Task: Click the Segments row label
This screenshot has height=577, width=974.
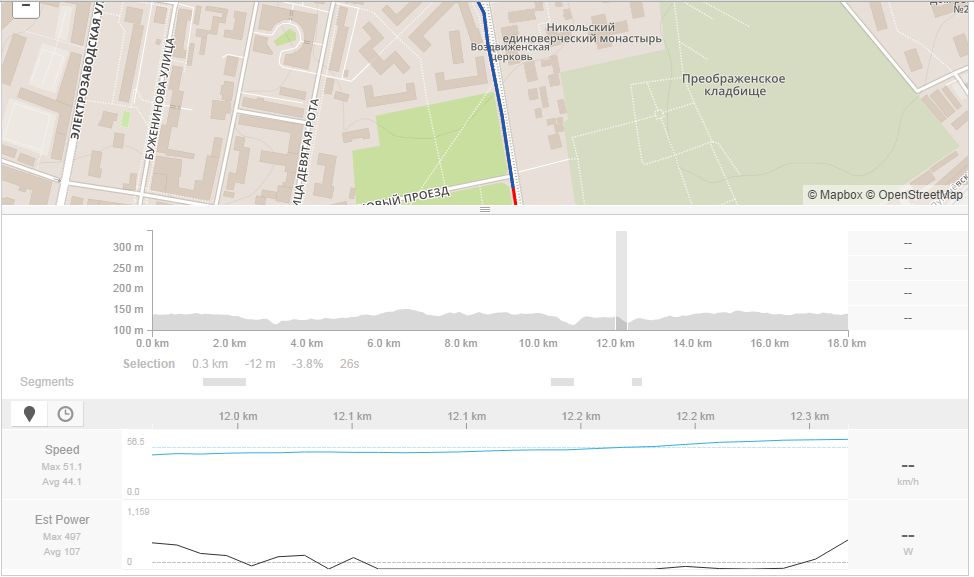Action: (x=47, y=382)
